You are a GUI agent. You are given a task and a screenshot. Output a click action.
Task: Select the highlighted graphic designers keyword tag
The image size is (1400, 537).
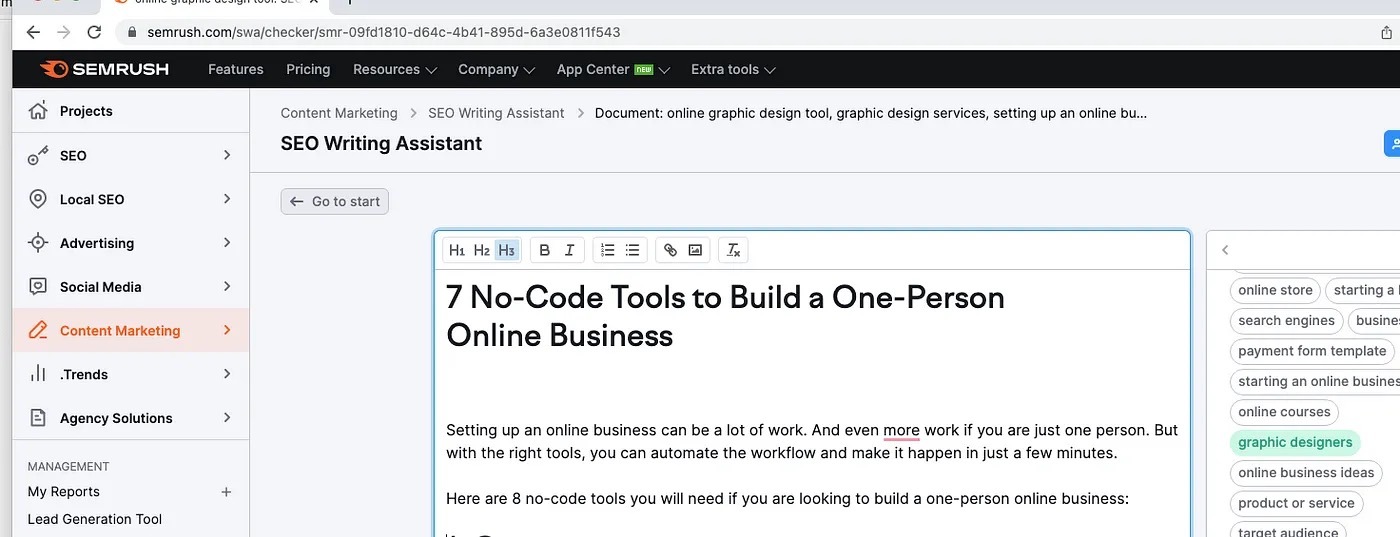click(x=1294, y=442)
